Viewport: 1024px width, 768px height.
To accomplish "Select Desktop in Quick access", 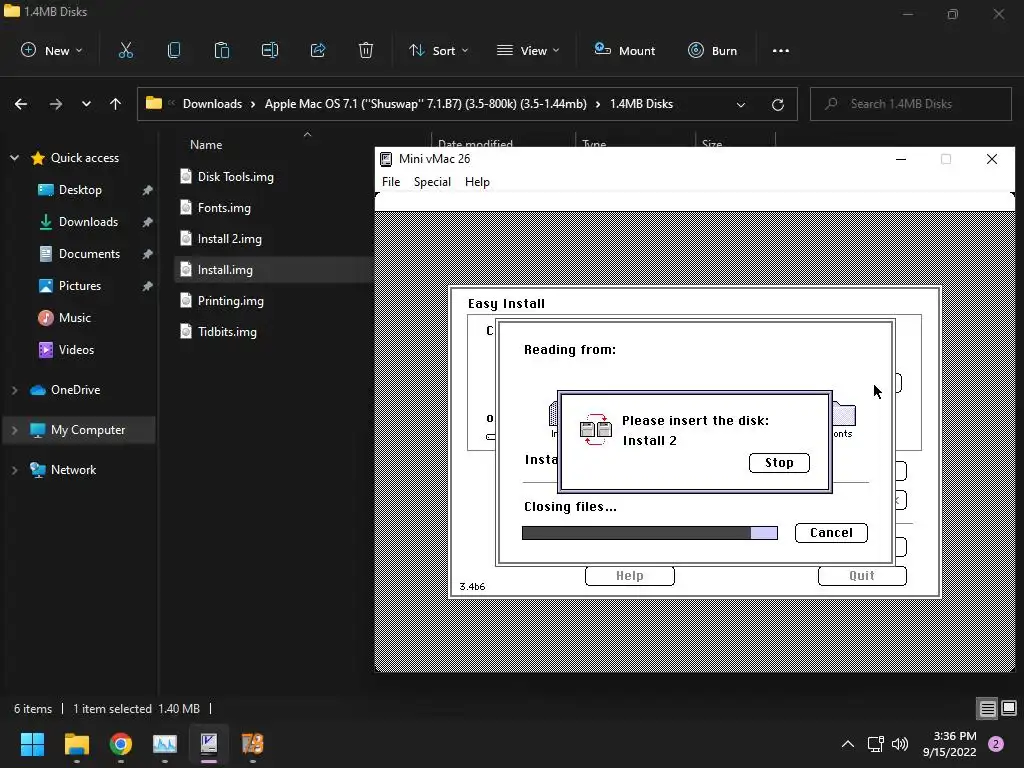I will tap(80, 189).
